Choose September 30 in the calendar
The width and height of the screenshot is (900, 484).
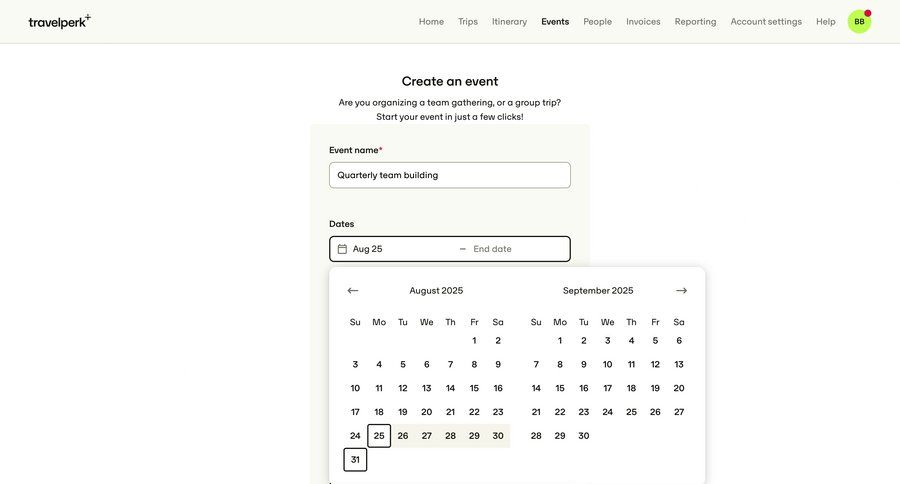point(584,436)
